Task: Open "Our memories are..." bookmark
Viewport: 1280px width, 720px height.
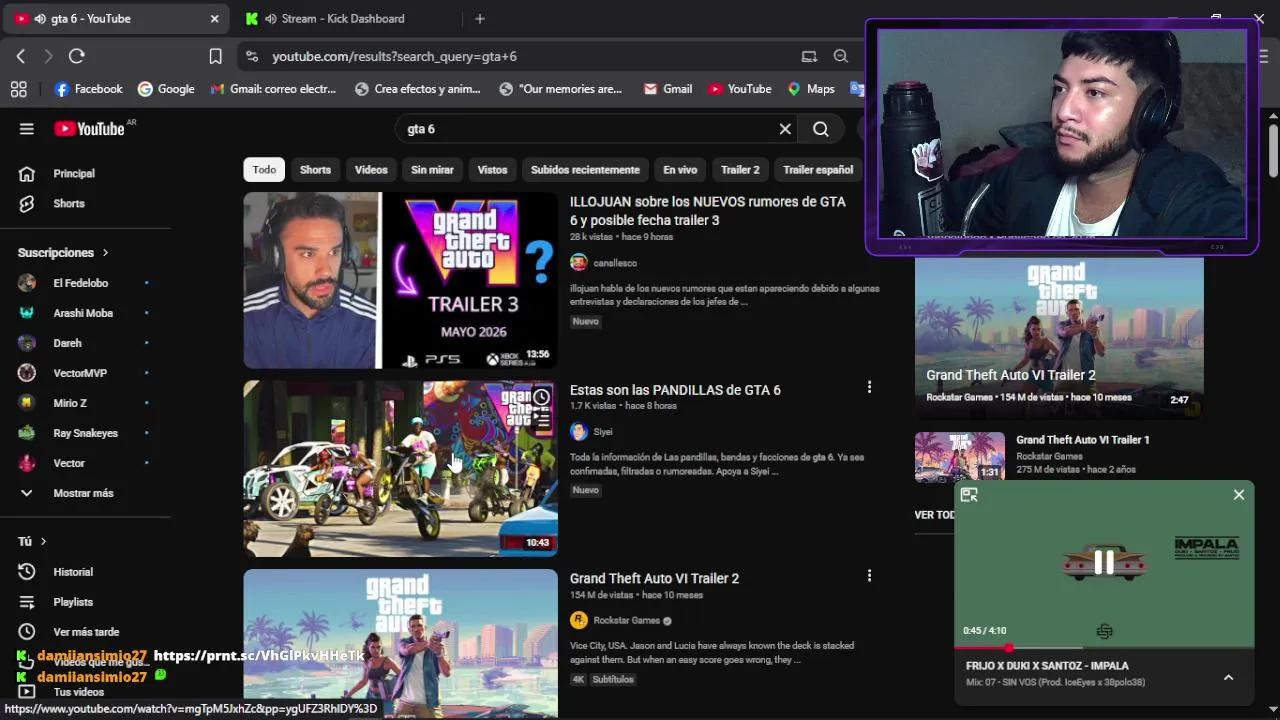Action: [x=560, y=89]
